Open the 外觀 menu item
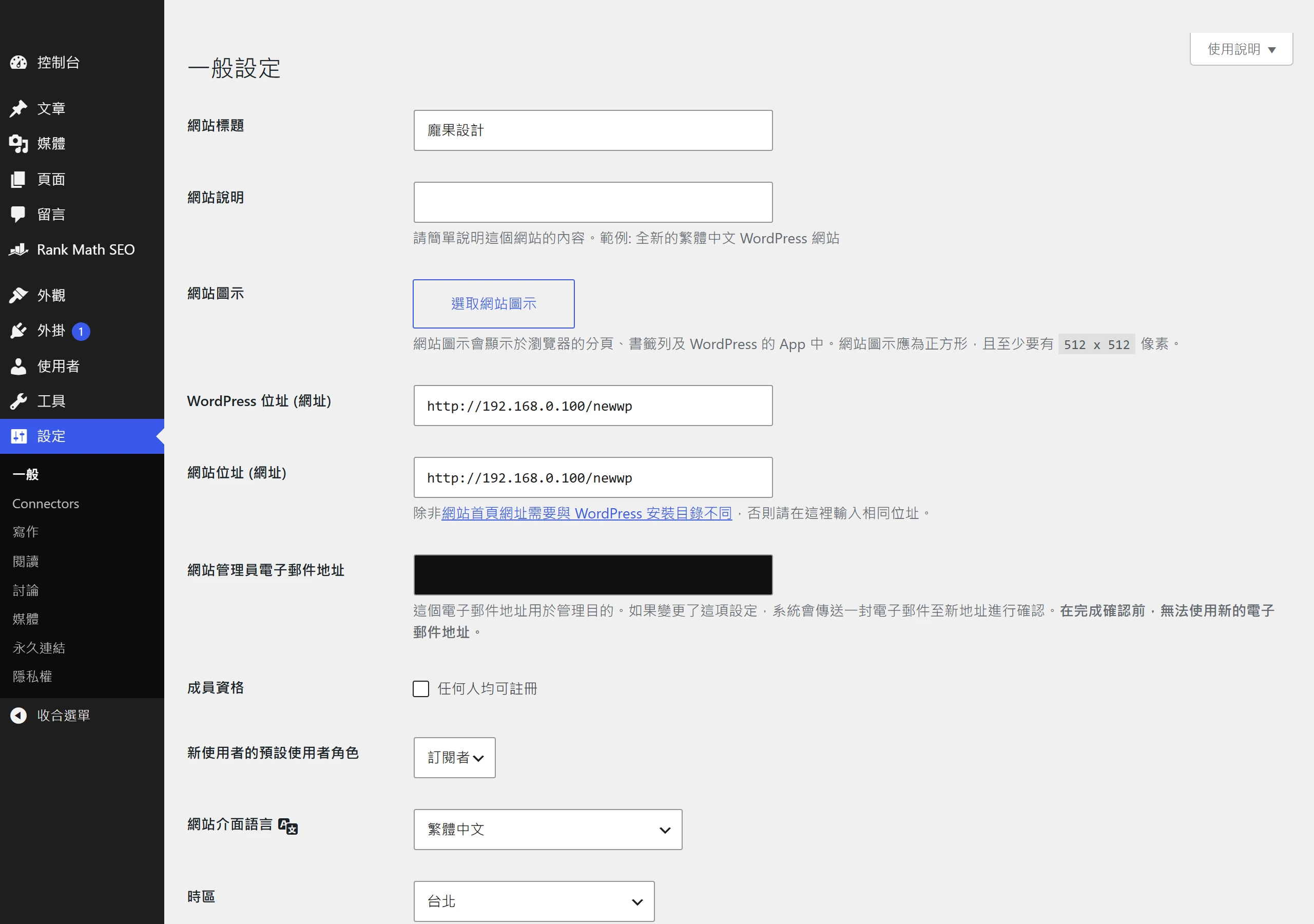The height and width of the screenshot is (924, 1314). (x=82, y=295)
